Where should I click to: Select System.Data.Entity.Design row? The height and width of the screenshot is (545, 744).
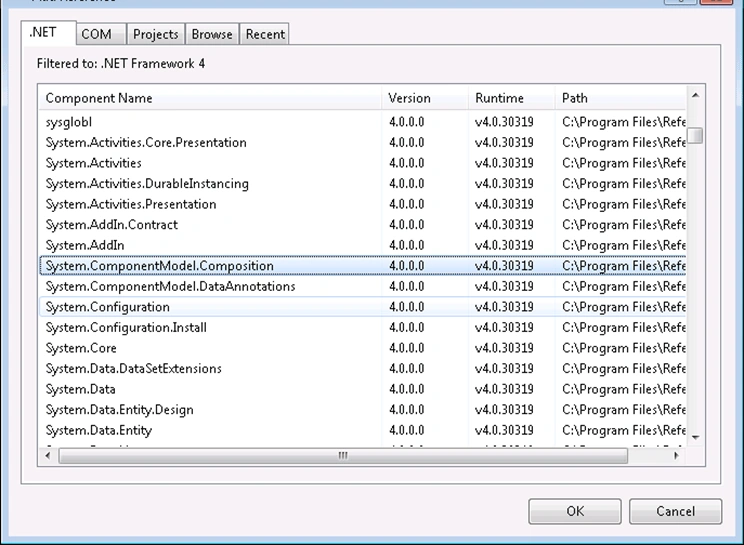coord(363,410)
